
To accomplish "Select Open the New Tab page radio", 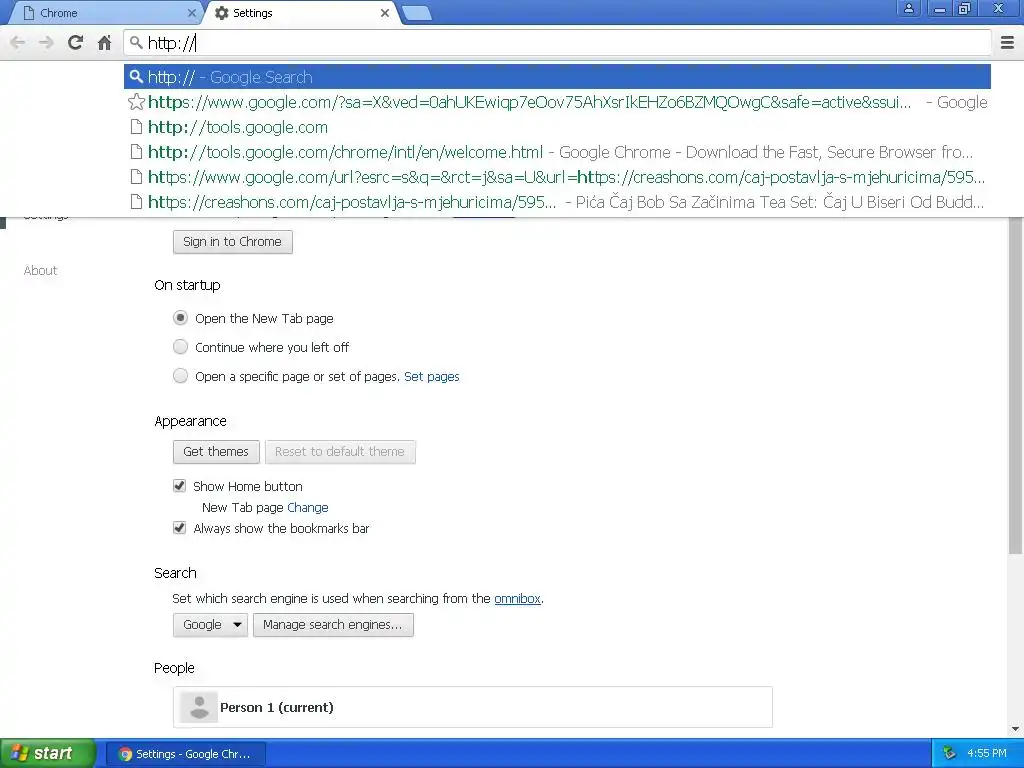I will pyautogui.click(x=180, y=318).
